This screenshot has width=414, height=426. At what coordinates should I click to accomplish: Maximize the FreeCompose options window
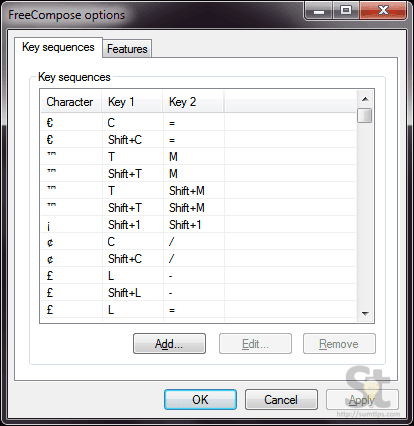pos(346,11)
